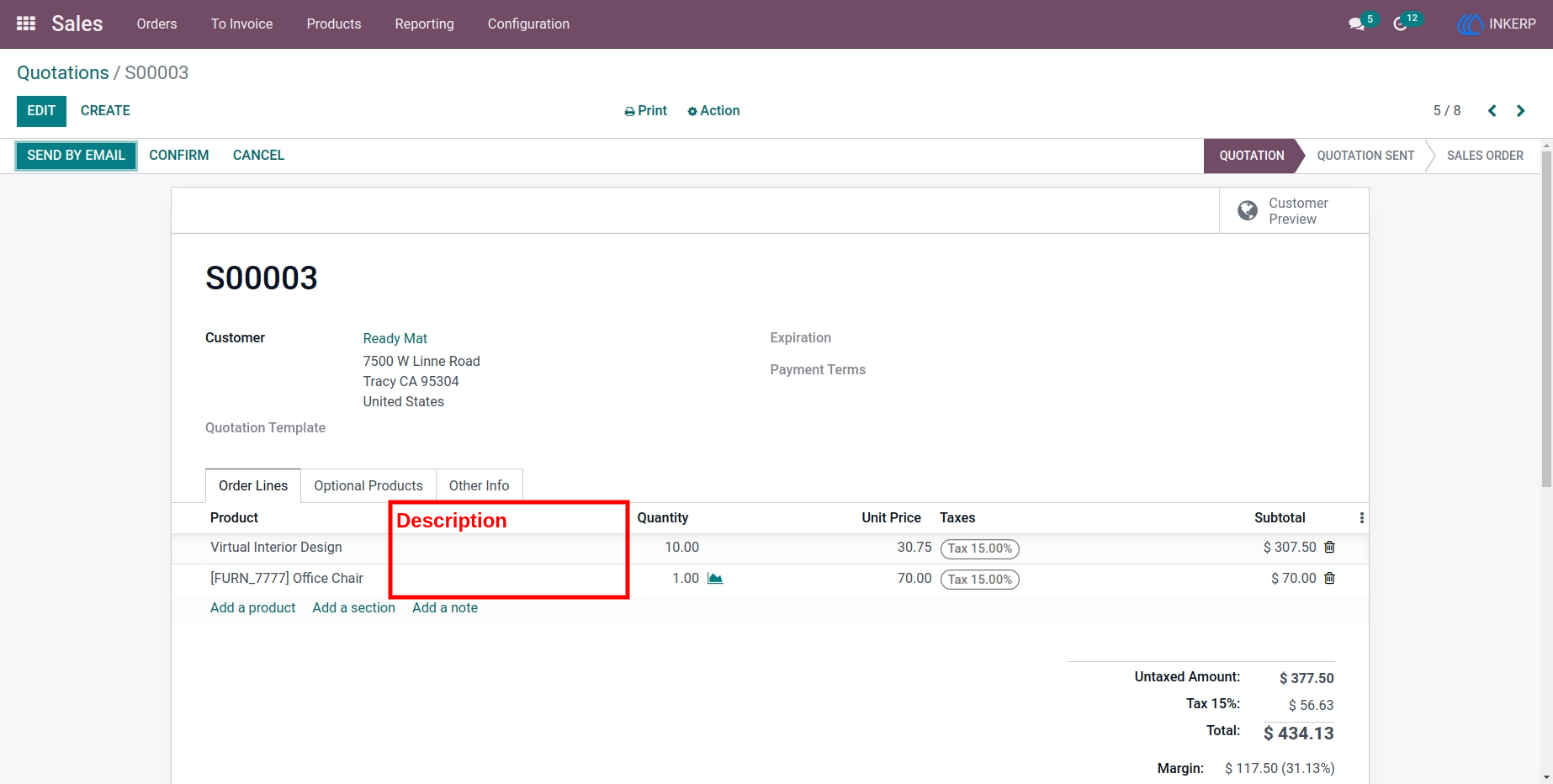Click the CANCEL button
1553x784 pixels.
click(258, 156)
